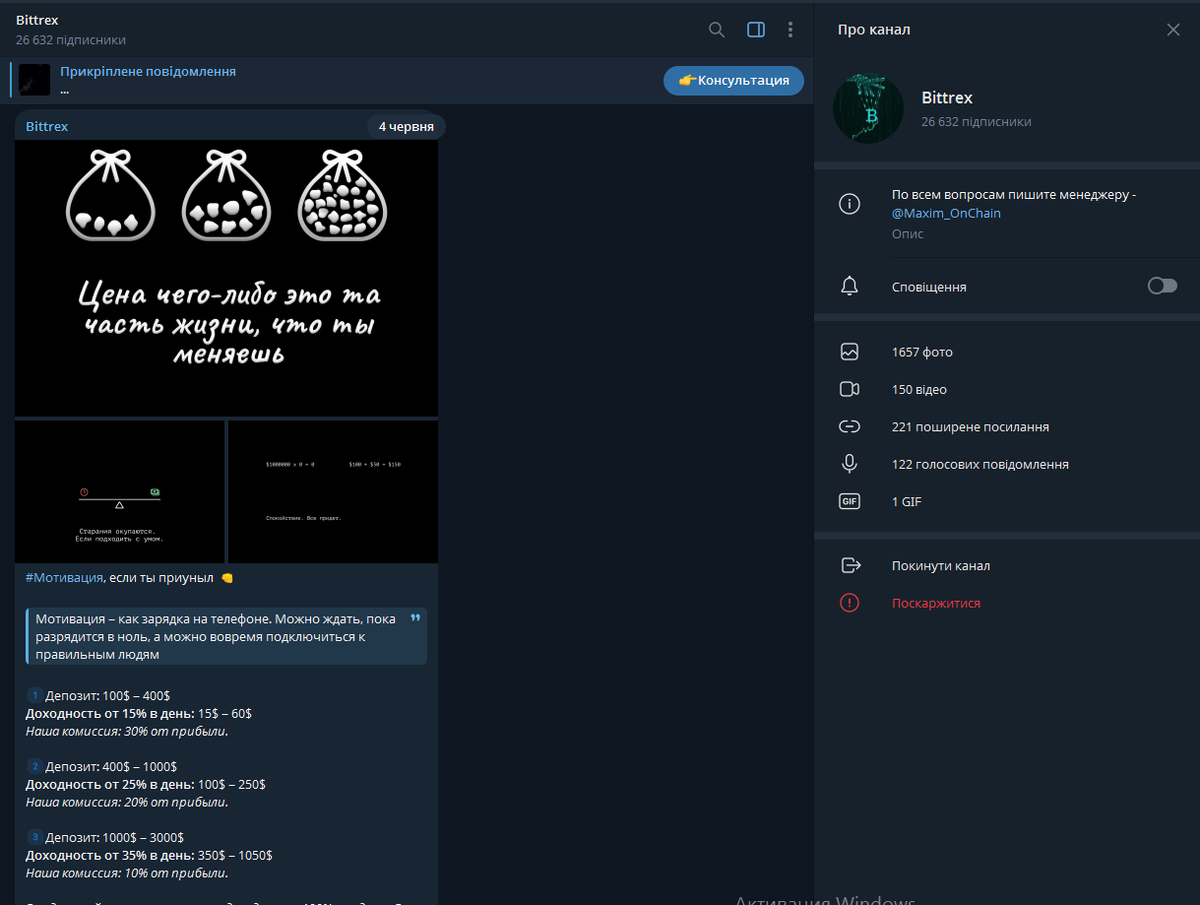Click the Про канал panel title
1200x905 pixels.
tap(874, 30)
